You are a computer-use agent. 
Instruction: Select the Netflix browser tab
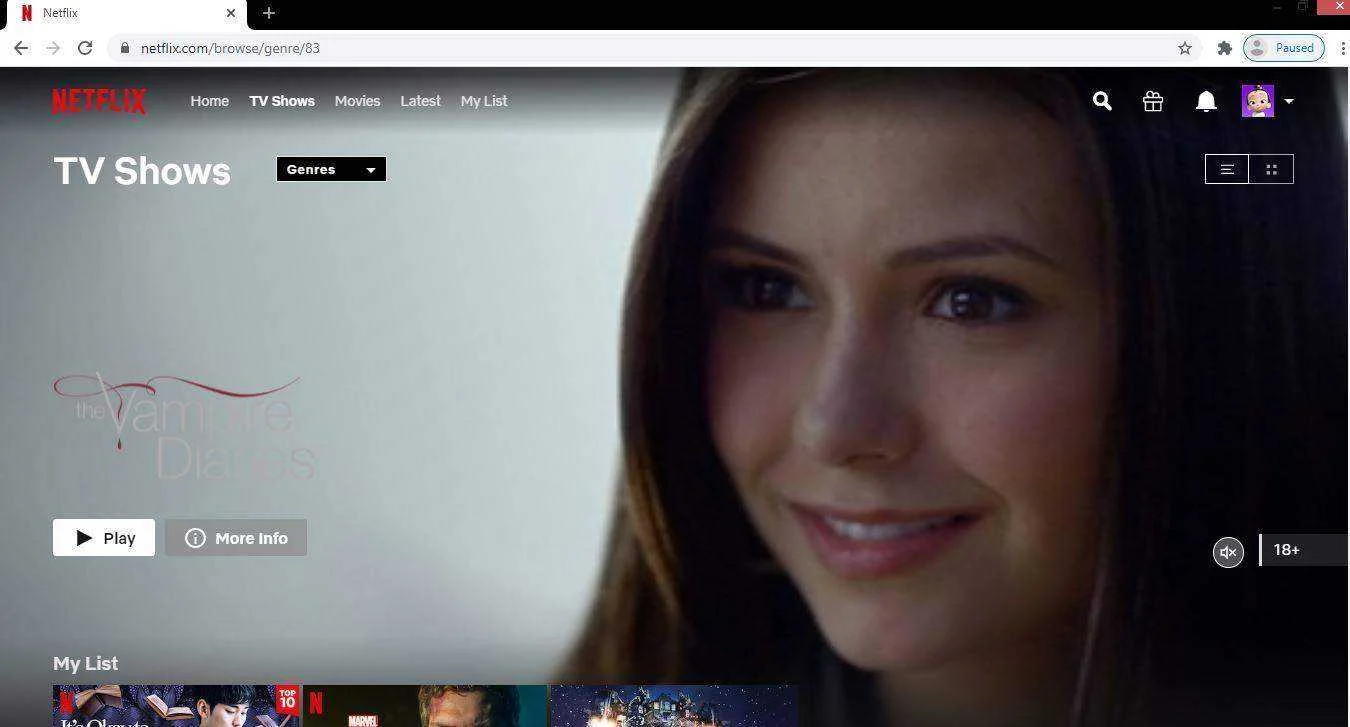(125, 13)
